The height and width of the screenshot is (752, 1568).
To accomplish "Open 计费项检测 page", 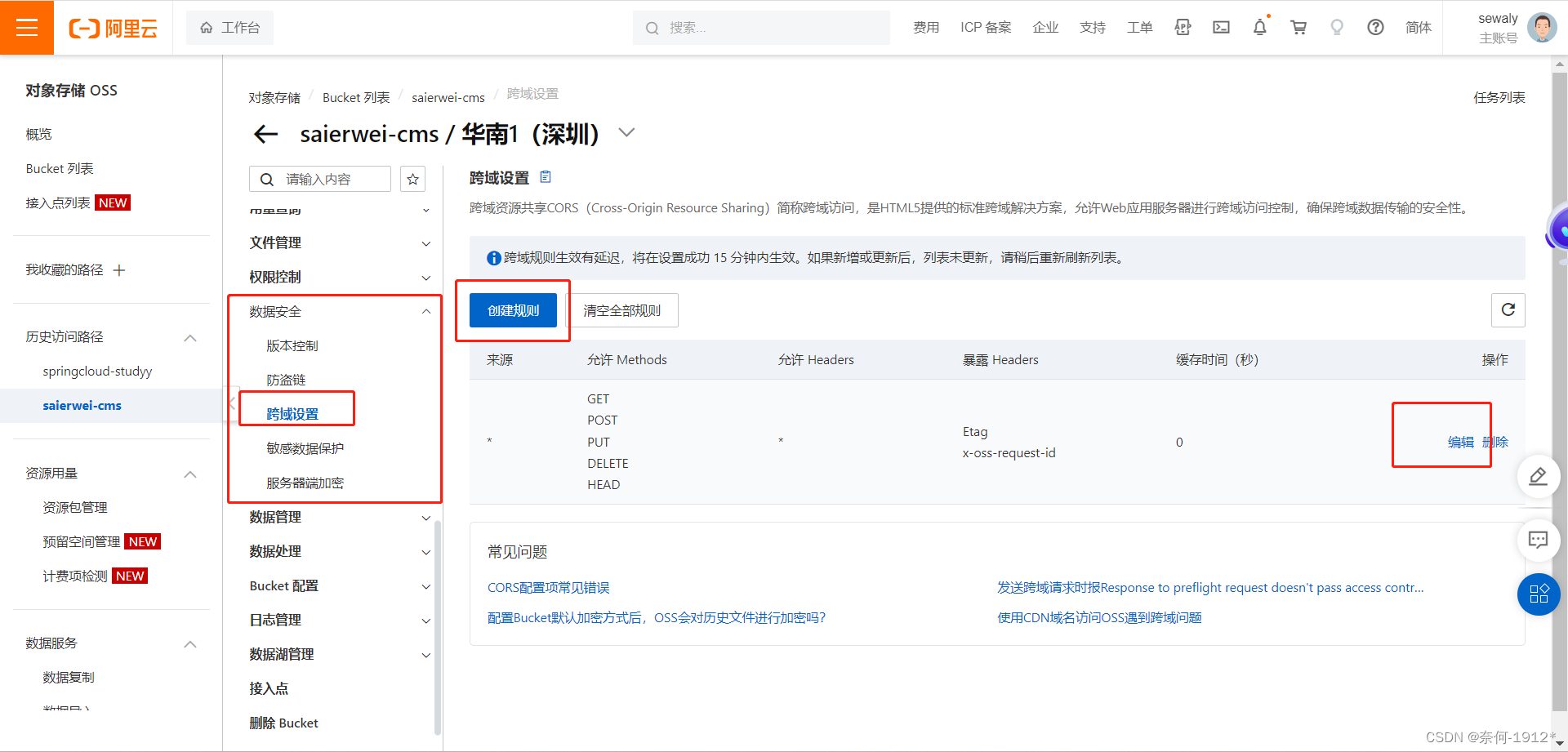I will click(x=75, y=576).
